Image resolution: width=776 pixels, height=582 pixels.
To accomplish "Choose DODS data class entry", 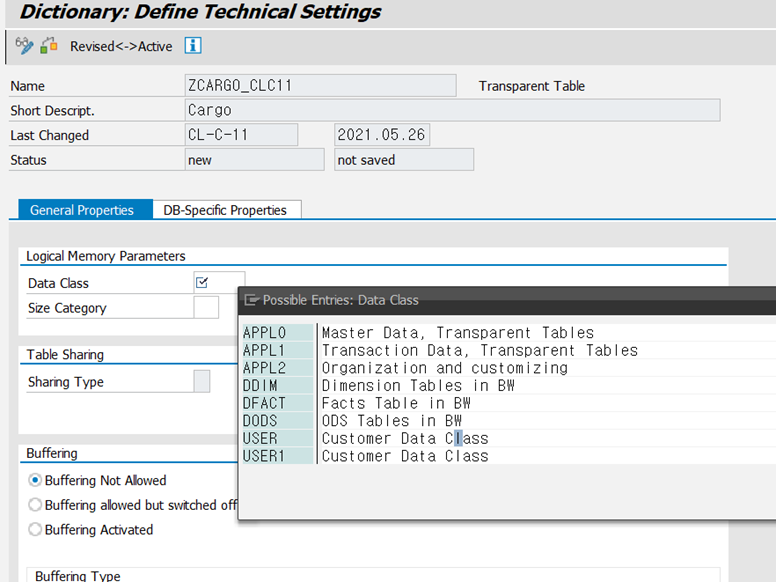I will point(278,421).
